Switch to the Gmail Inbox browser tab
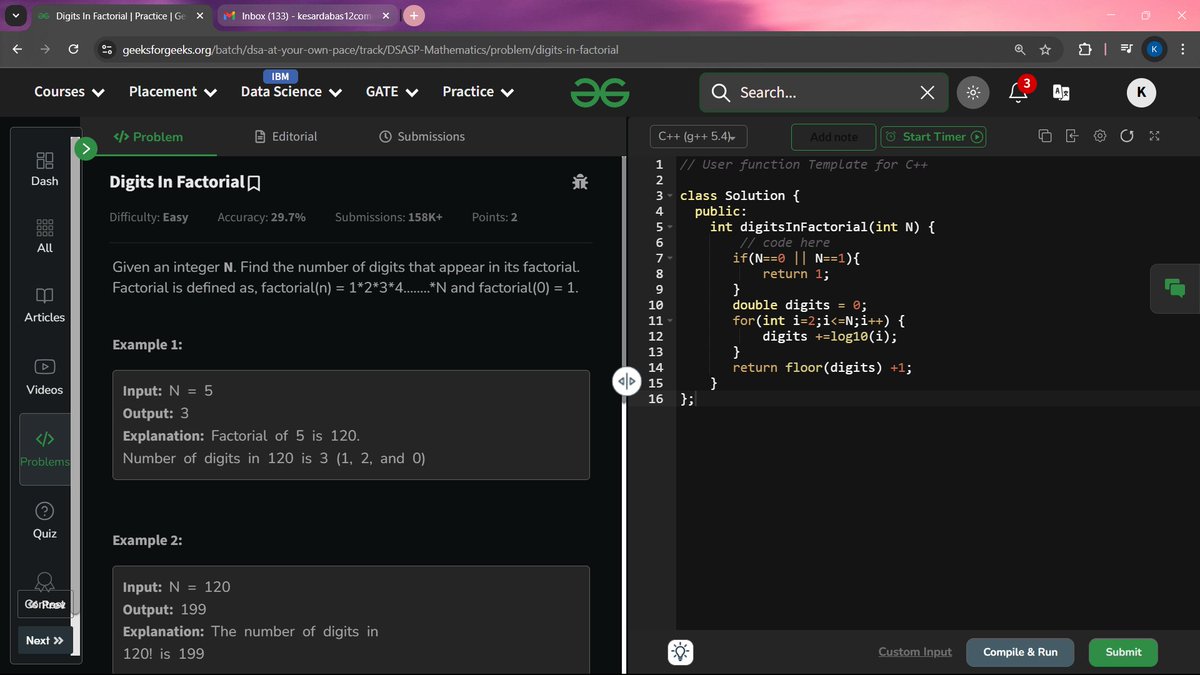 (x=309, y=16)
